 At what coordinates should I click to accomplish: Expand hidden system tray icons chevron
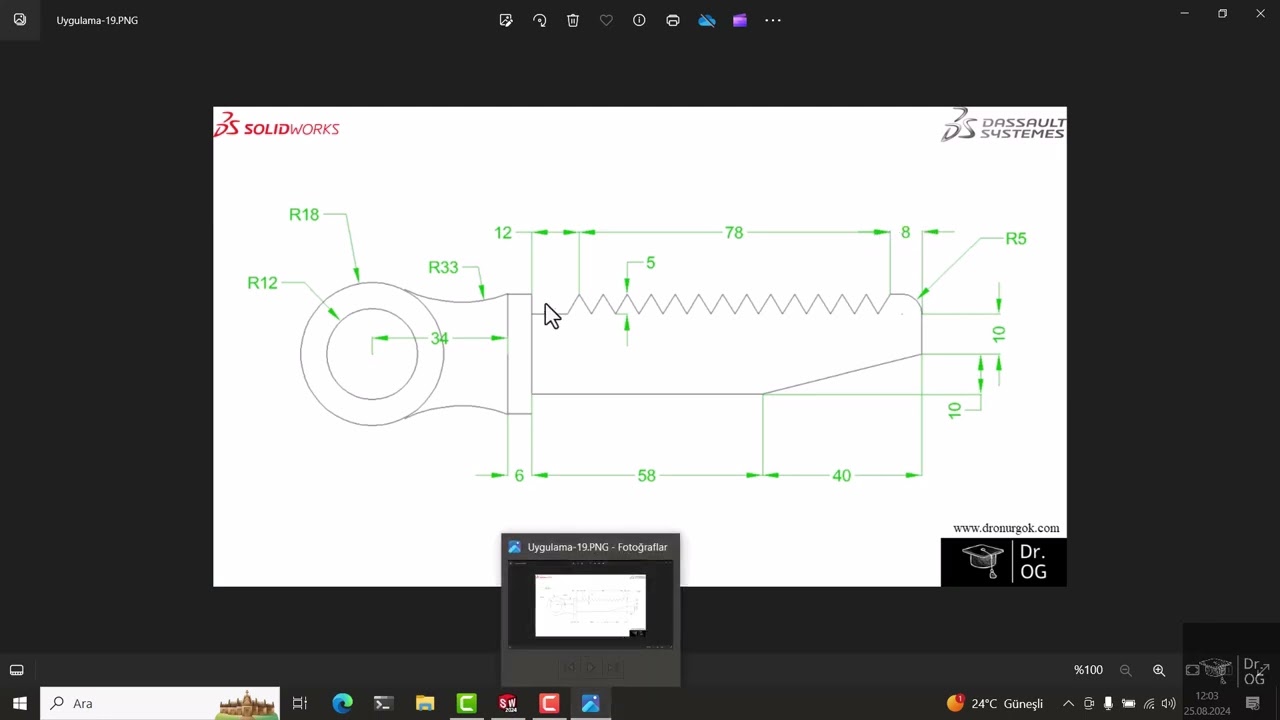point(1068,704)
